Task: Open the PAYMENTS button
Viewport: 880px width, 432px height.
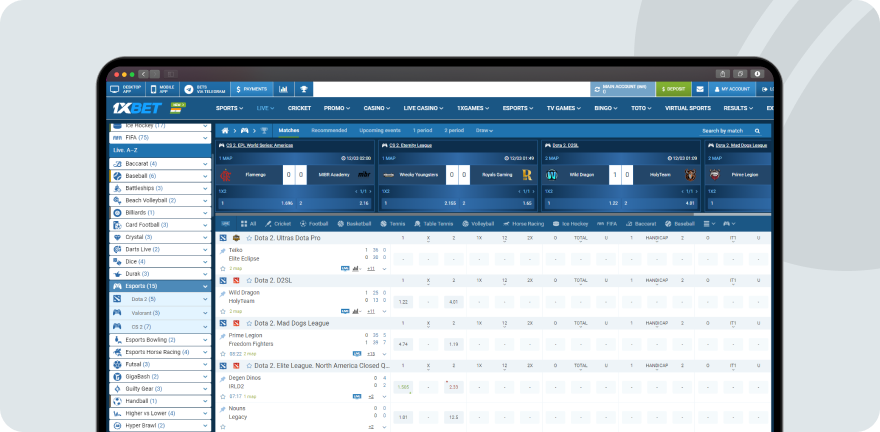Action: 252,89
